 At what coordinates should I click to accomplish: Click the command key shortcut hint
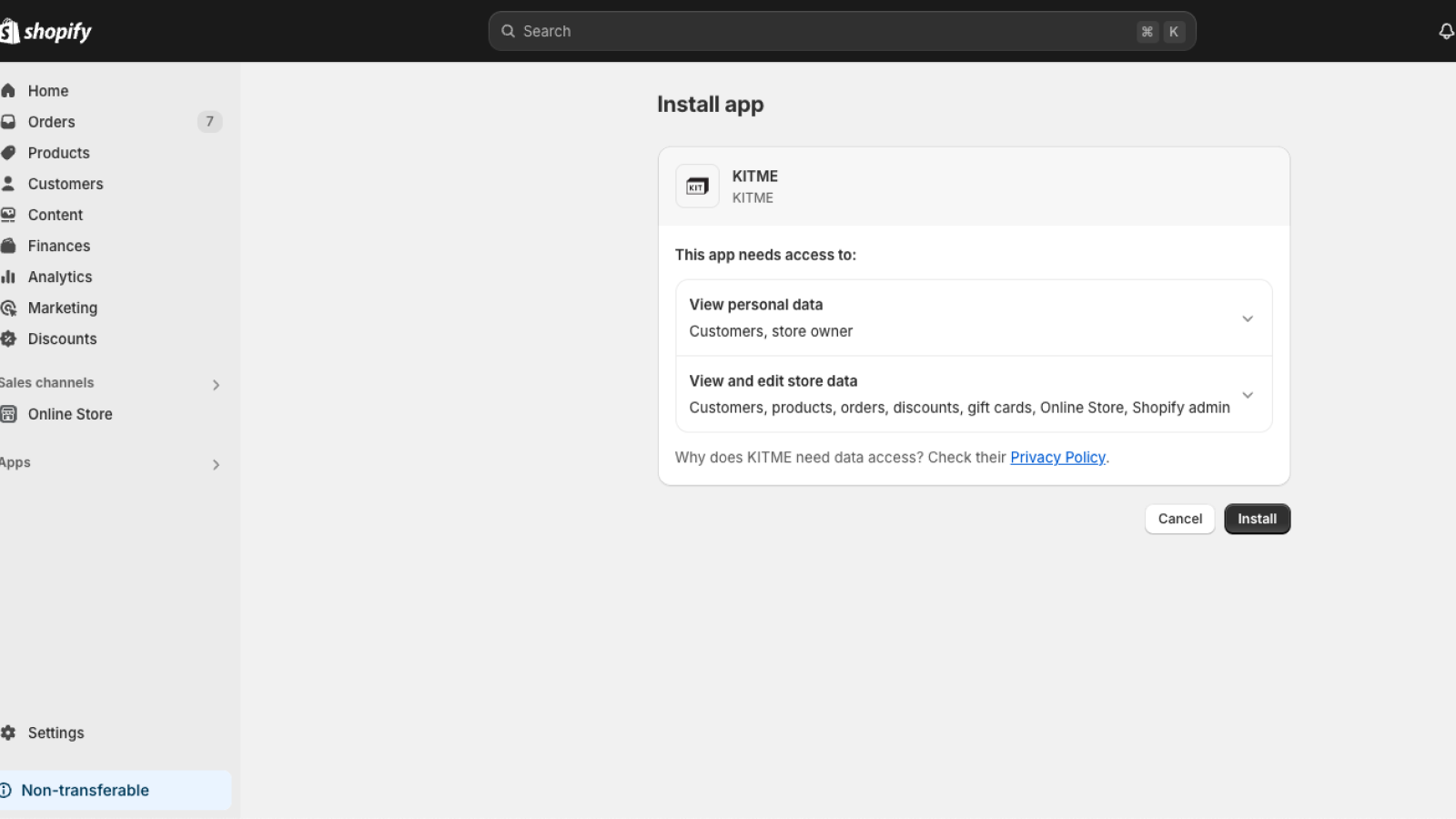coord(1148,31)
